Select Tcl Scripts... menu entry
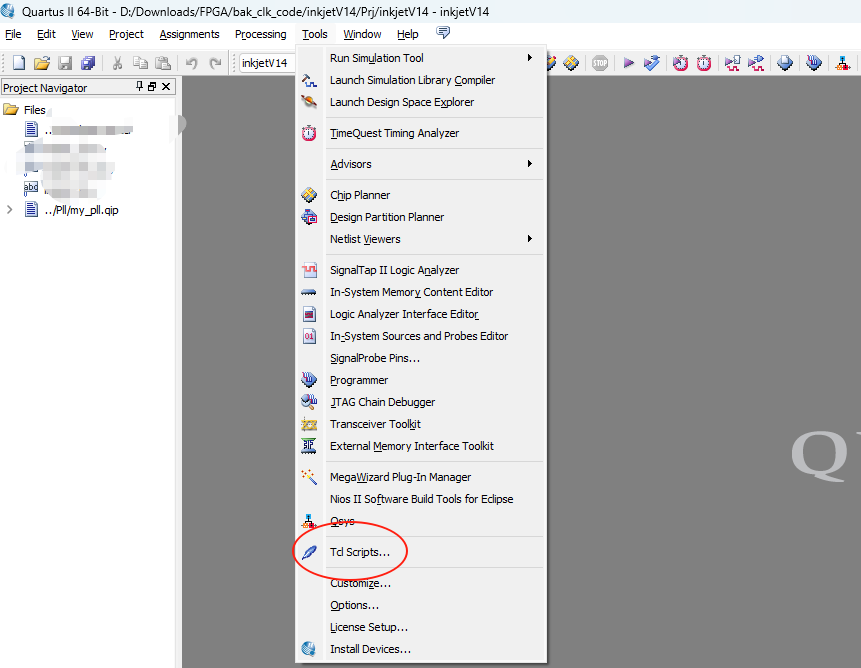Screen dimensions: 861x668 [x=421, y=552]
